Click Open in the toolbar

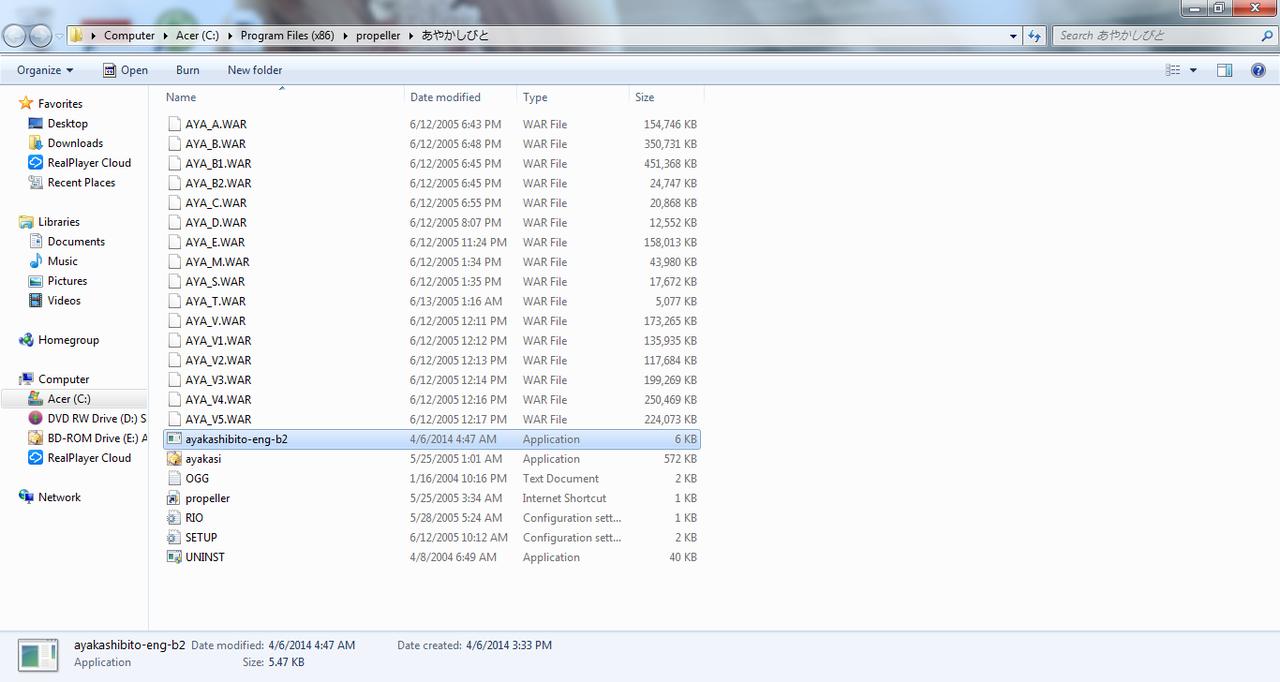point(125,70)
